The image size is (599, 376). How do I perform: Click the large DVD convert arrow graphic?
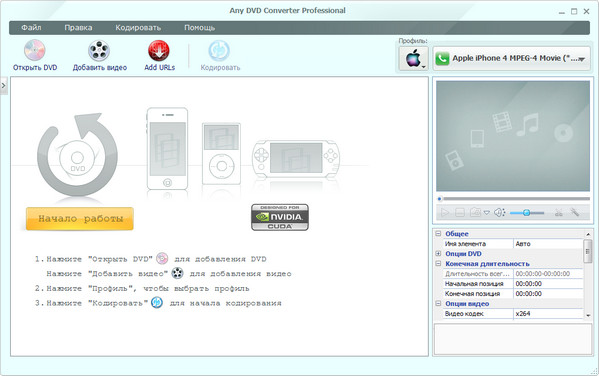click(x=77, y=155)
